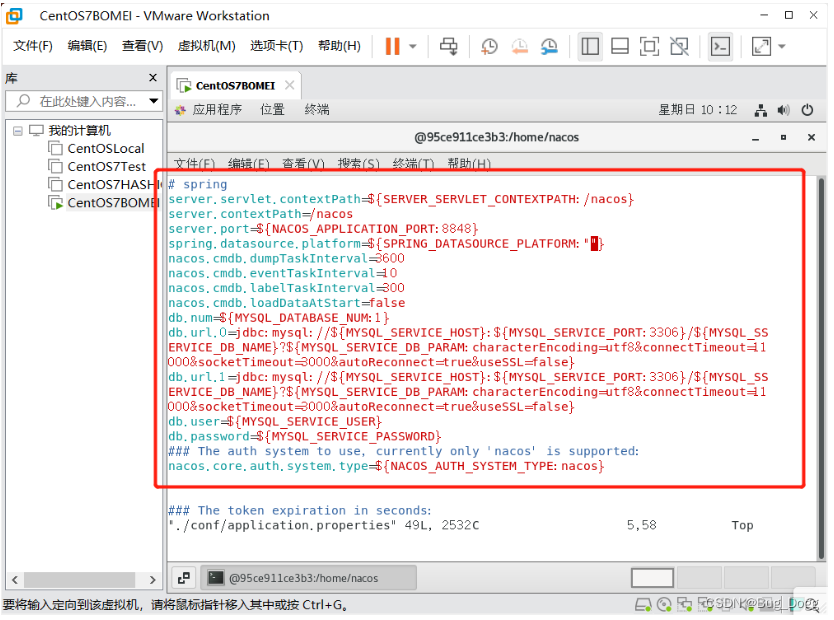This screenshot has width=834, height=620.
Task: Click the stretch guest display icon
Action: pos(761,46)
